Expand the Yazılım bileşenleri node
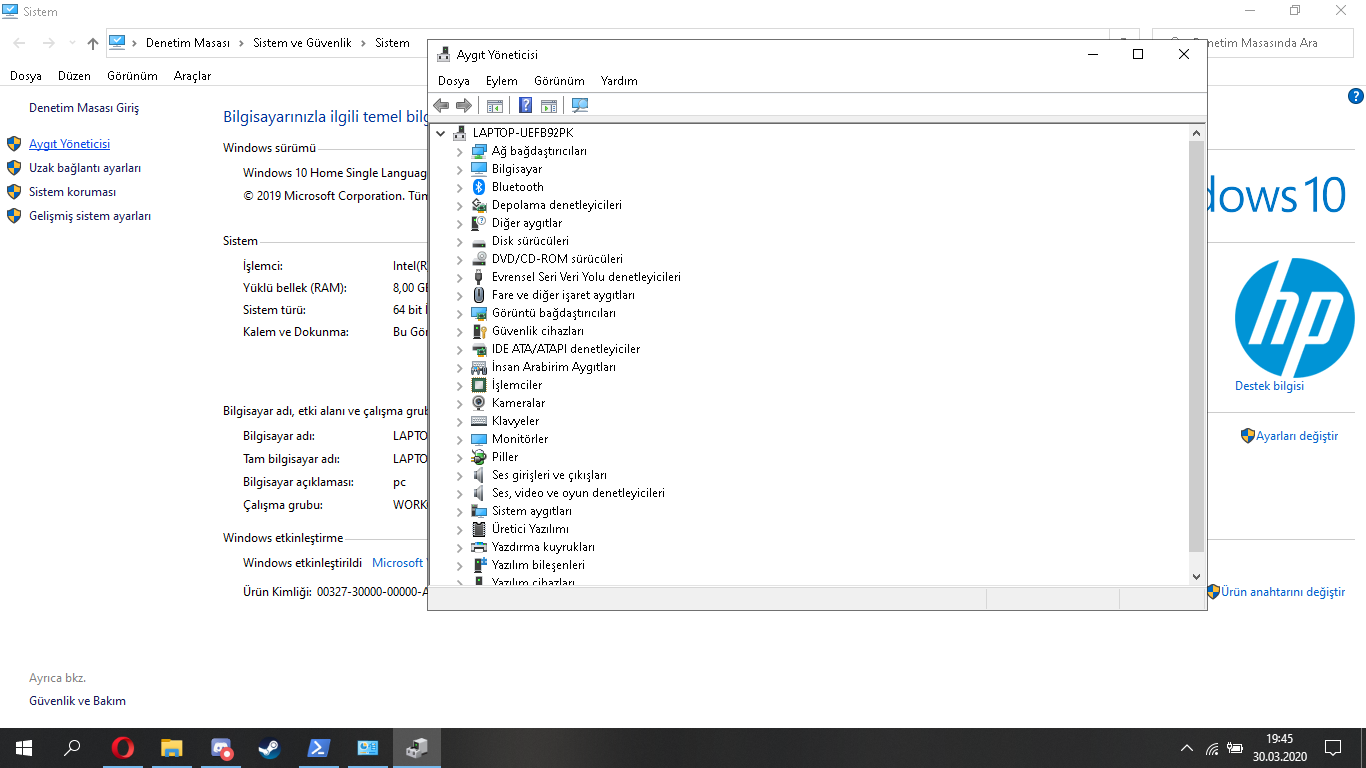Viewport: 1366px width, 768px height. (x=460, y=565)
